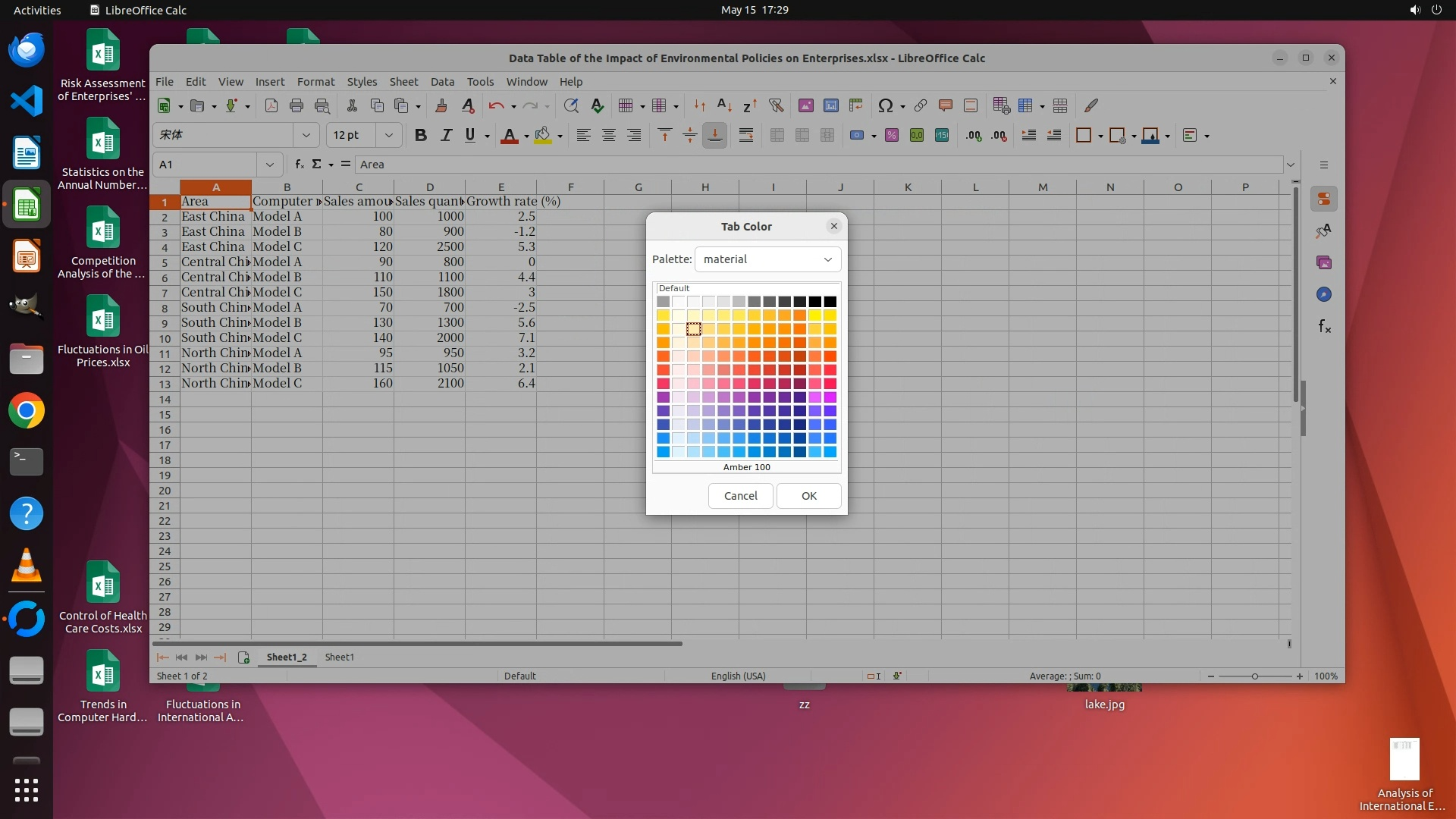This screenshot has width=1456, height=819.
Task: Open the Name Box dropdown arrow
Action: 269,164
